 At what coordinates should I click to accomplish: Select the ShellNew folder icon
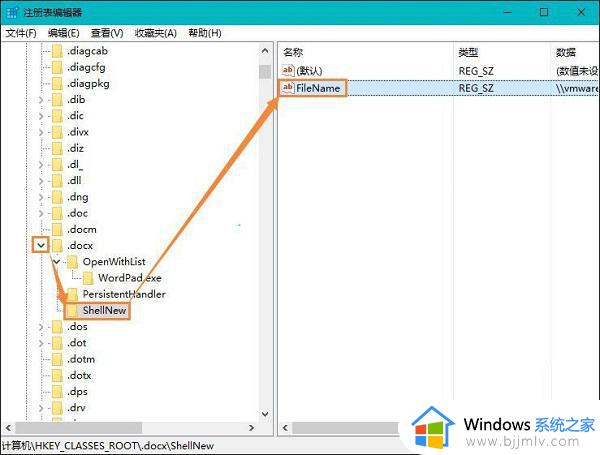point(72,310)
